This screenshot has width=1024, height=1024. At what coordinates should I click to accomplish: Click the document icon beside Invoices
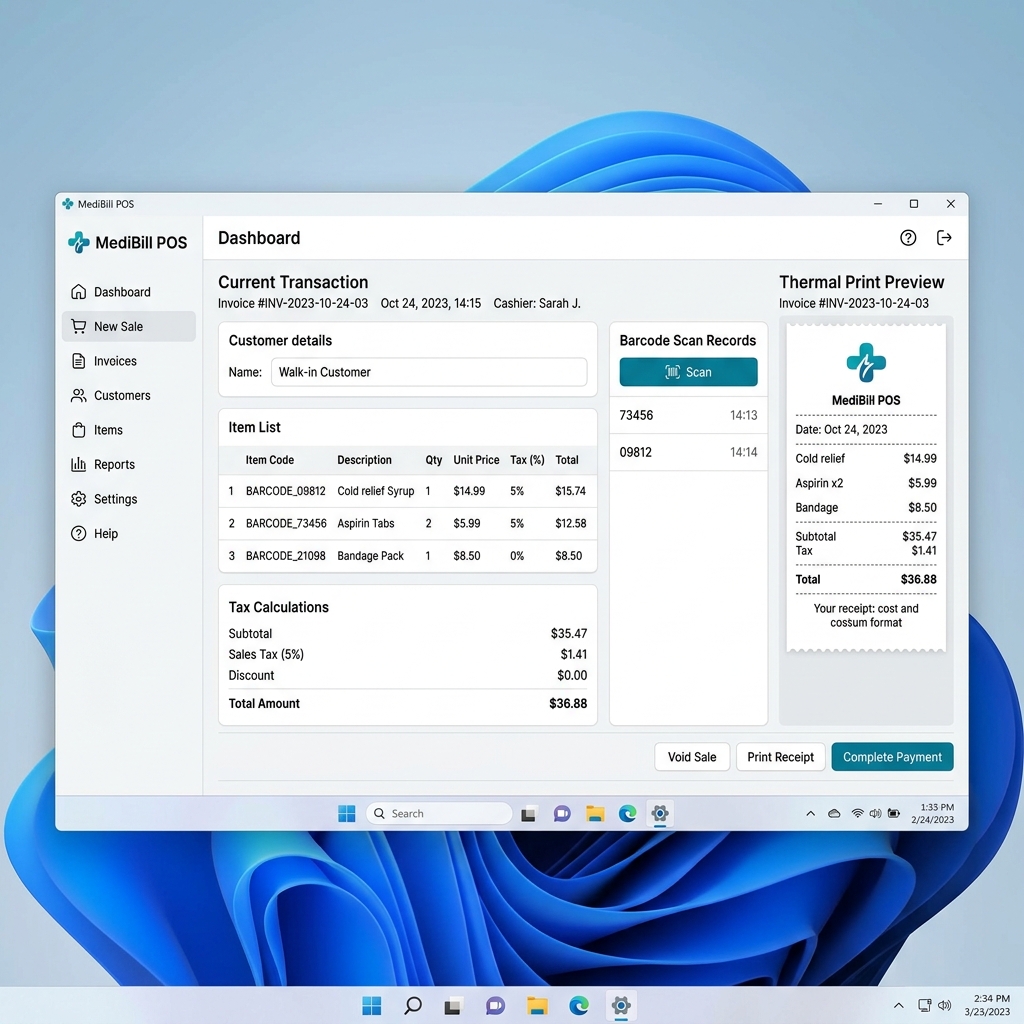pyautogui.click(x=78, y=361)
